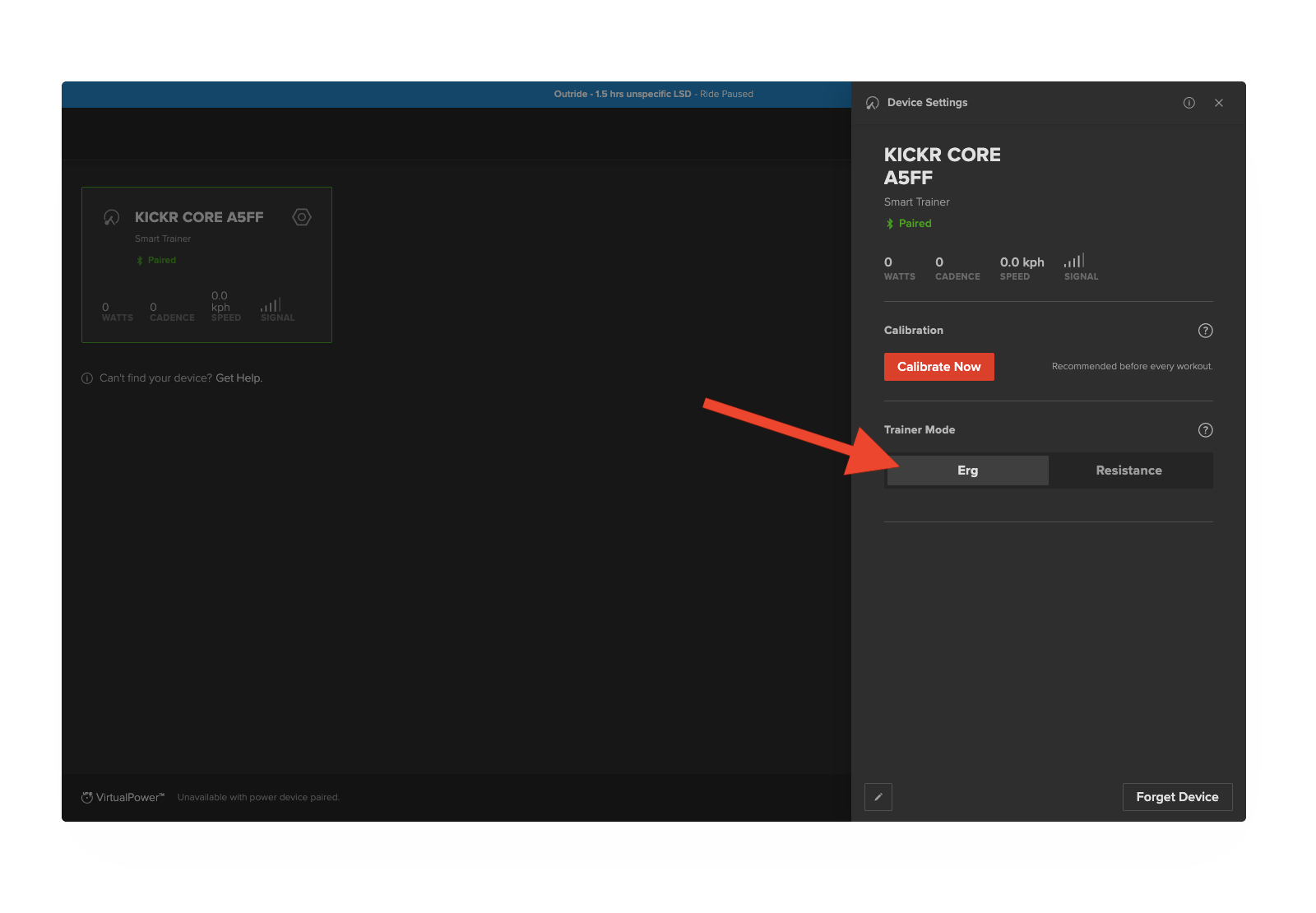
Task: Click the trainer icon on the KICKR CORE card
Action: [x=112, y=217]
